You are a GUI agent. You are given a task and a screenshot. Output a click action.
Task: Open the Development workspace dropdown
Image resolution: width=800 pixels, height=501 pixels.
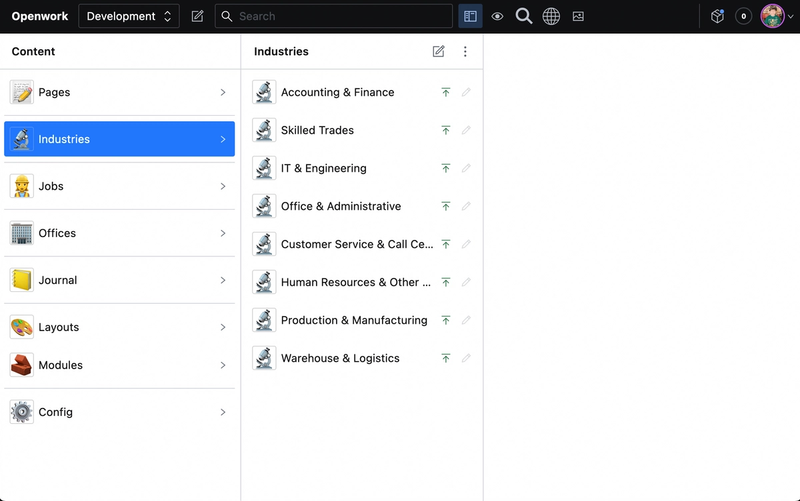[x=129, y=16]
